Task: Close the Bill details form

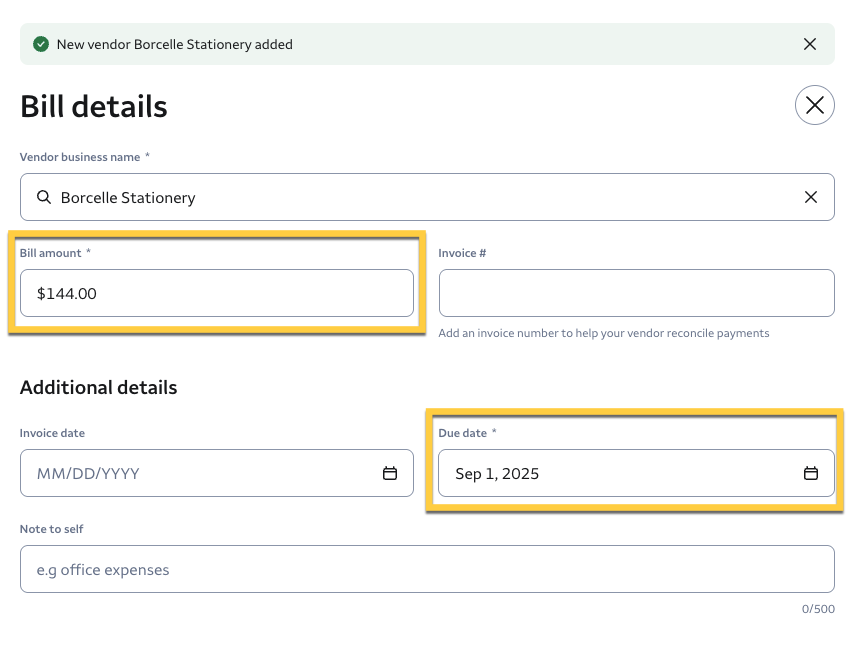Action: click(814, 105)
